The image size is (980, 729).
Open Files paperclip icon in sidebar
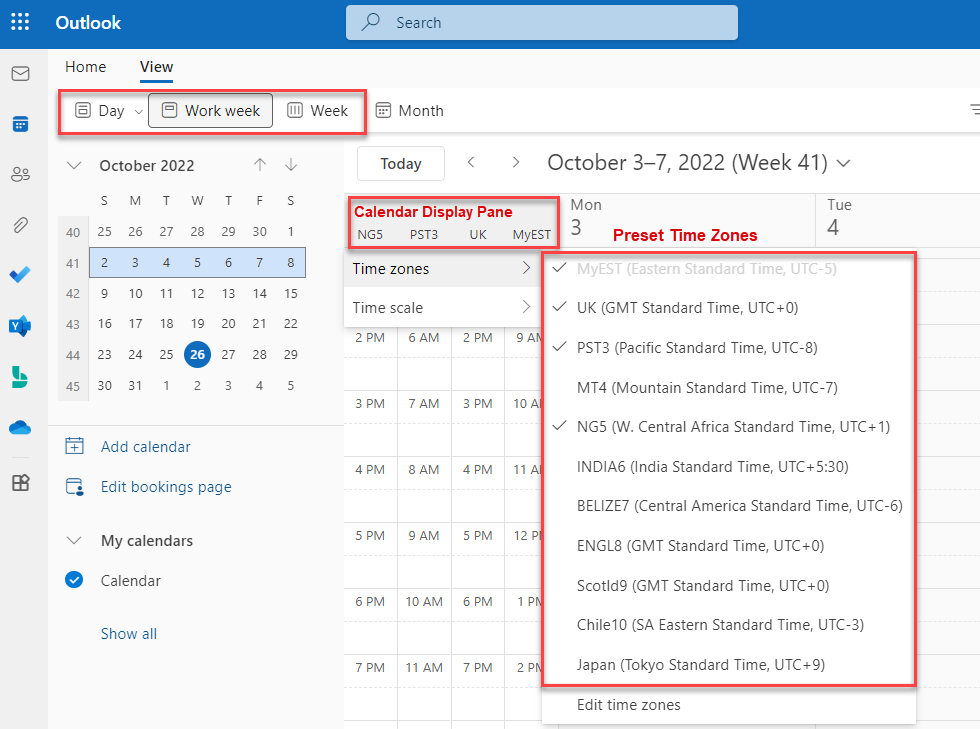click(x=21, y=224)
